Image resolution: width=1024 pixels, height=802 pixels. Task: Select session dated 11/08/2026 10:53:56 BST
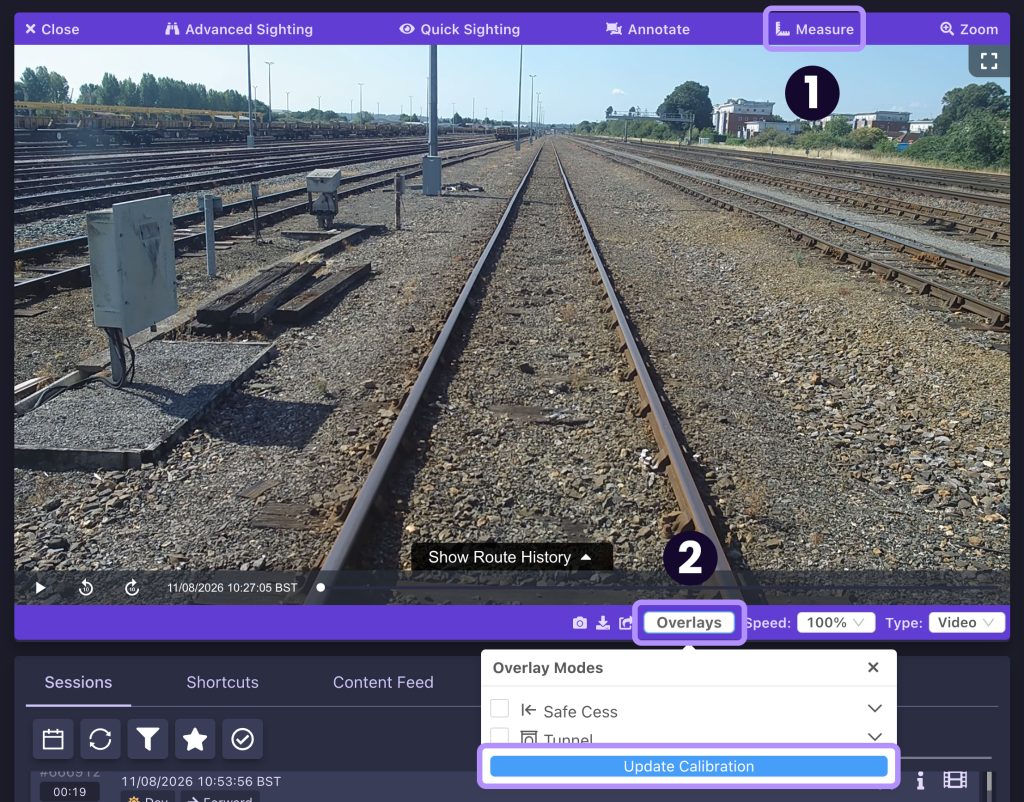pos(201,781)
